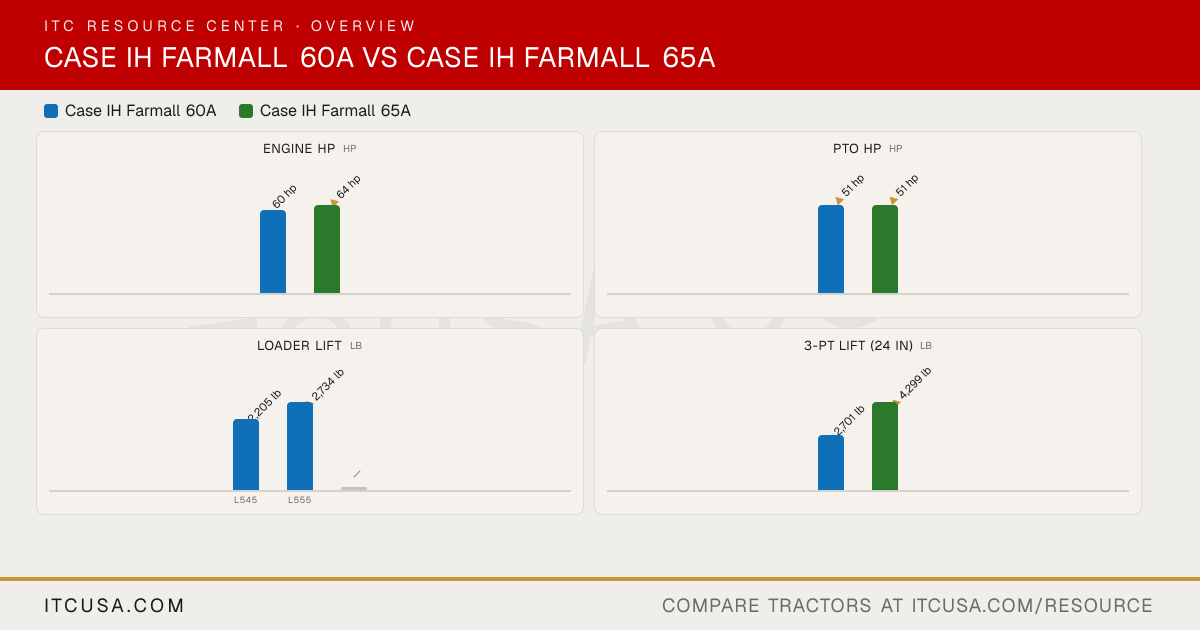Click the winner marker above 64 hp bar

click(335, 203)
